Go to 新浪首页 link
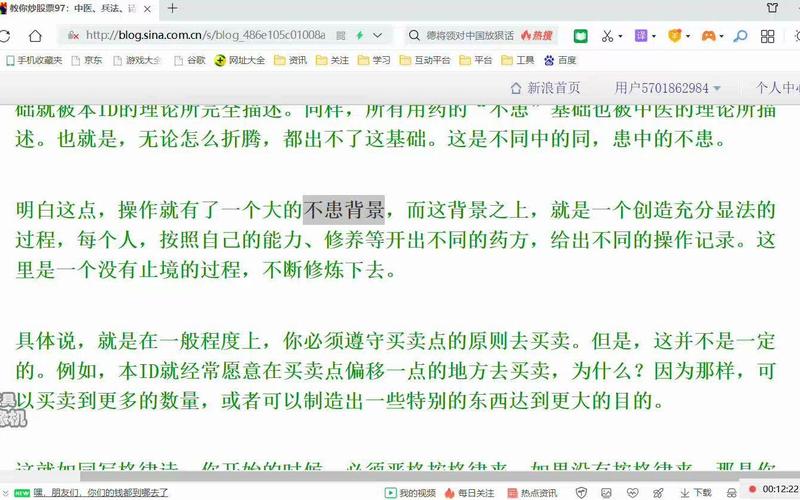Image resolution: width=800 pixels, height=500 pixels. click(545, 88)
